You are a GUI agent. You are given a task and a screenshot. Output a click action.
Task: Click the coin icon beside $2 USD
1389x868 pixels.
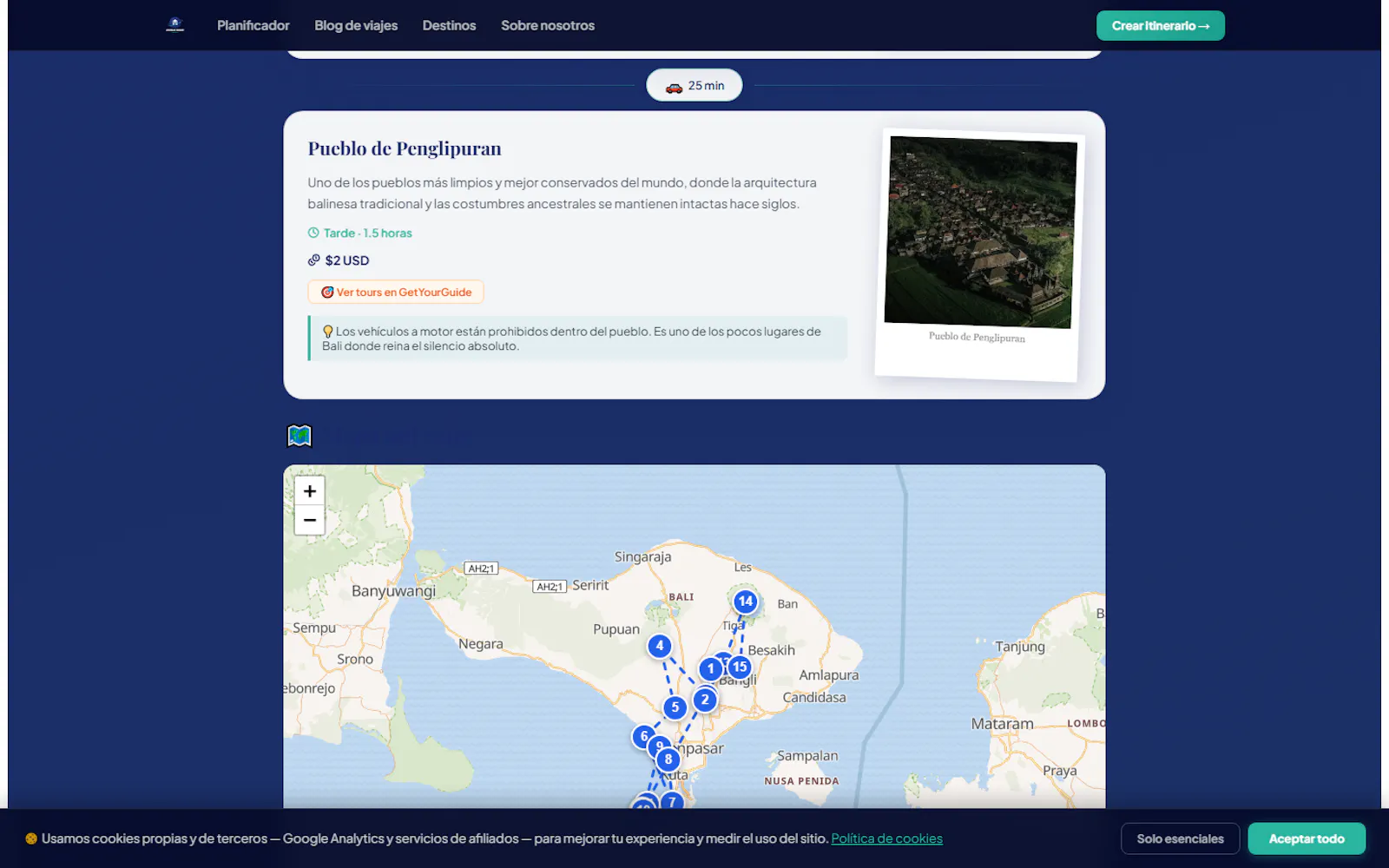(313, 260)
